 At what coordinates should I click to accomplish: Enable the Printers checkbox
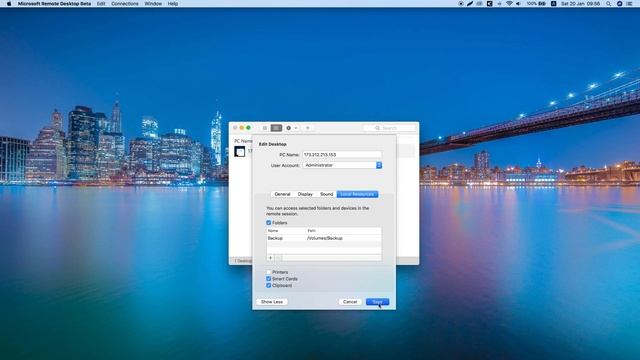click(x=269, y=272)
